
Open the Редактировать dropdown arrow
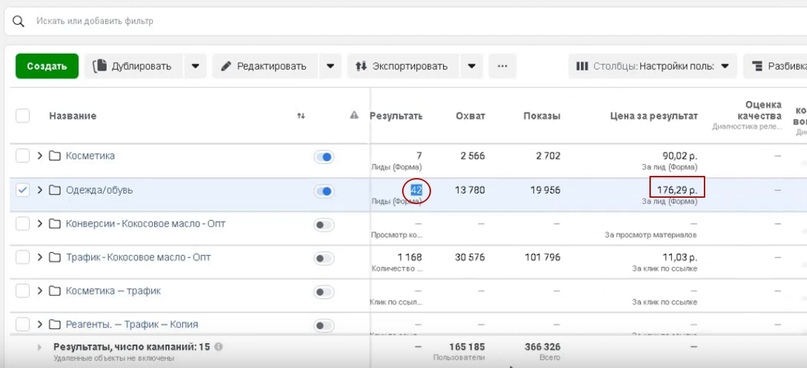pos(330,66)
